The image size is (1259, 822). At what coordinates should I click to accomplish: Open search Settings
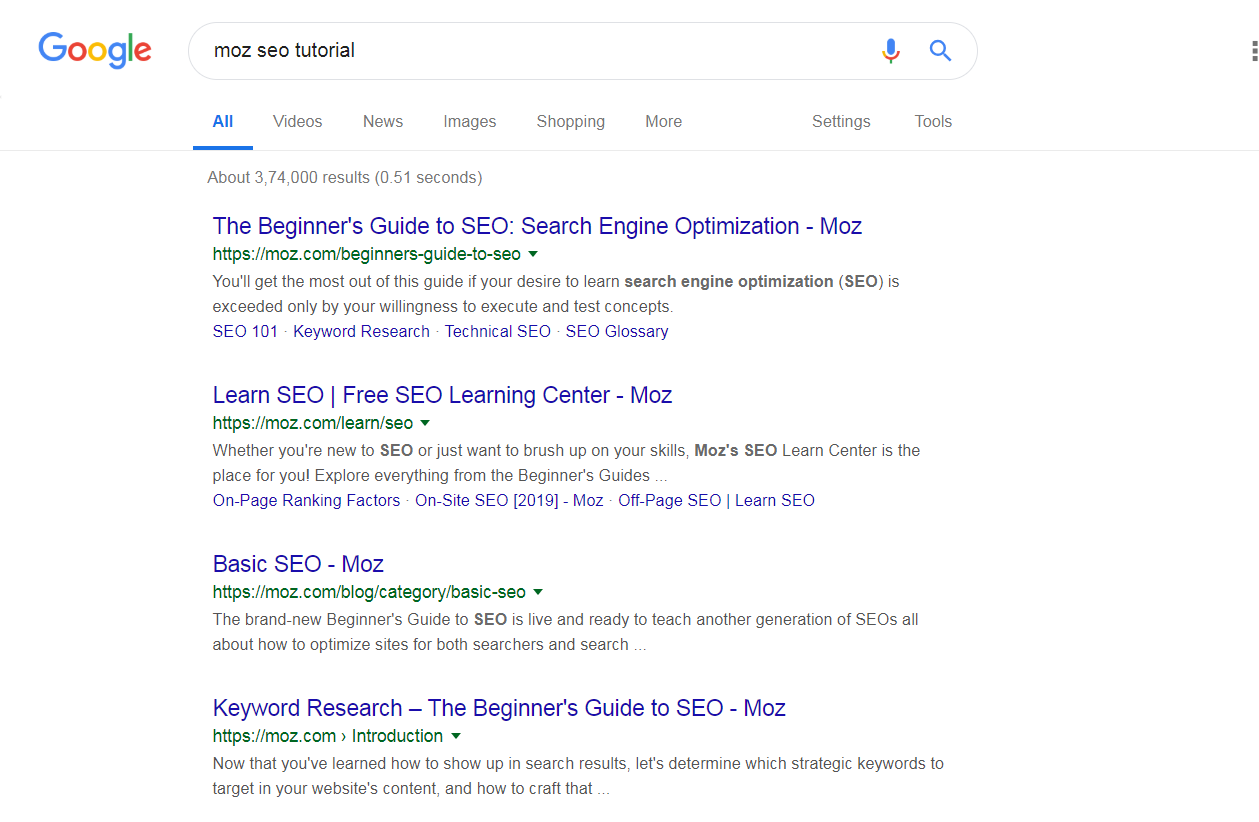841,121
